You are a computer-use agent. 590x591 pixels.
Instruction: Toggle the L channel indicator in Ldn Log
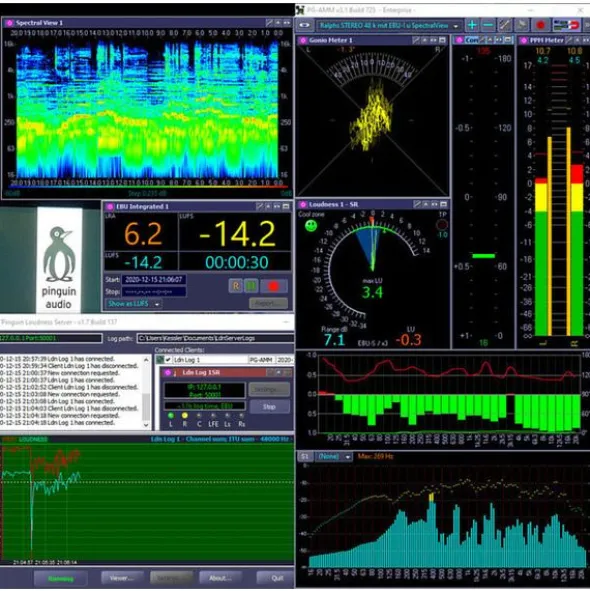tap(171, 416)
